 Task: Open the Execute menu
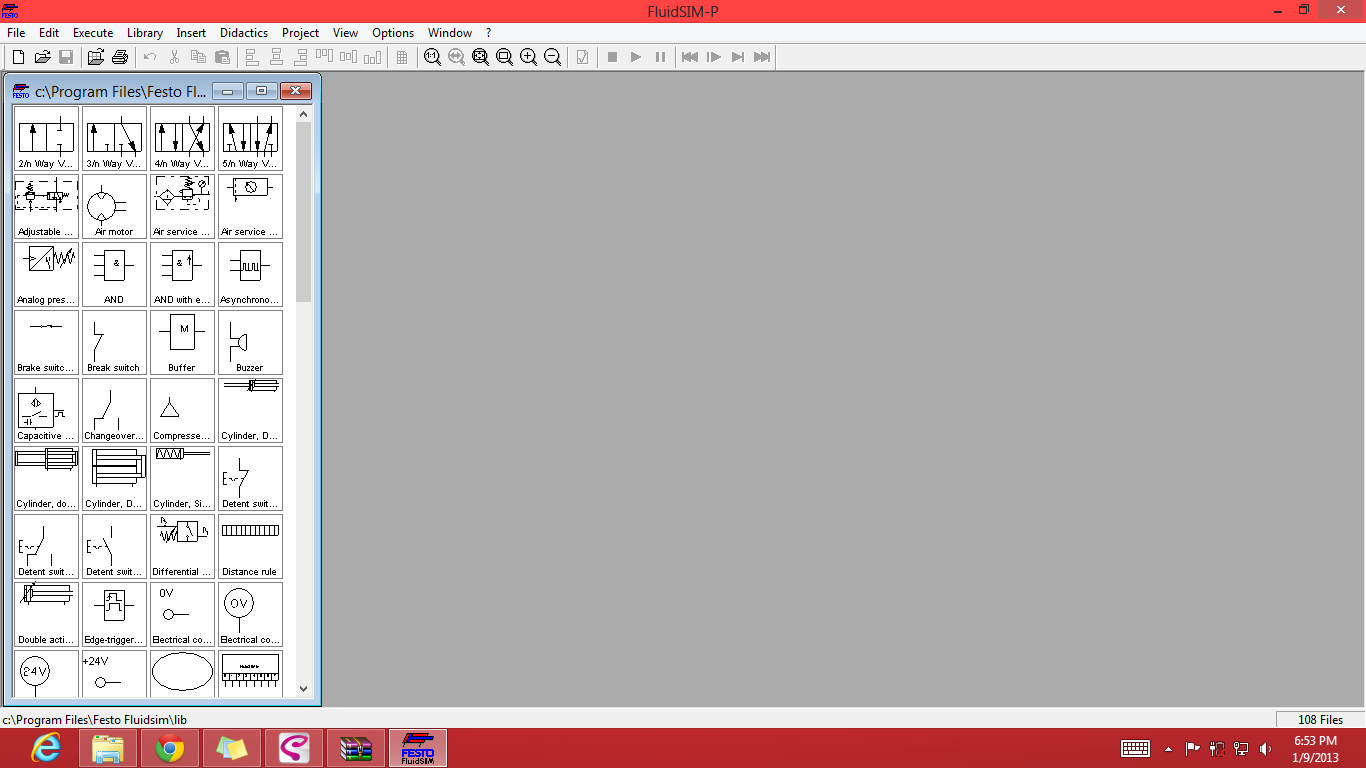[x=93, y=33]
